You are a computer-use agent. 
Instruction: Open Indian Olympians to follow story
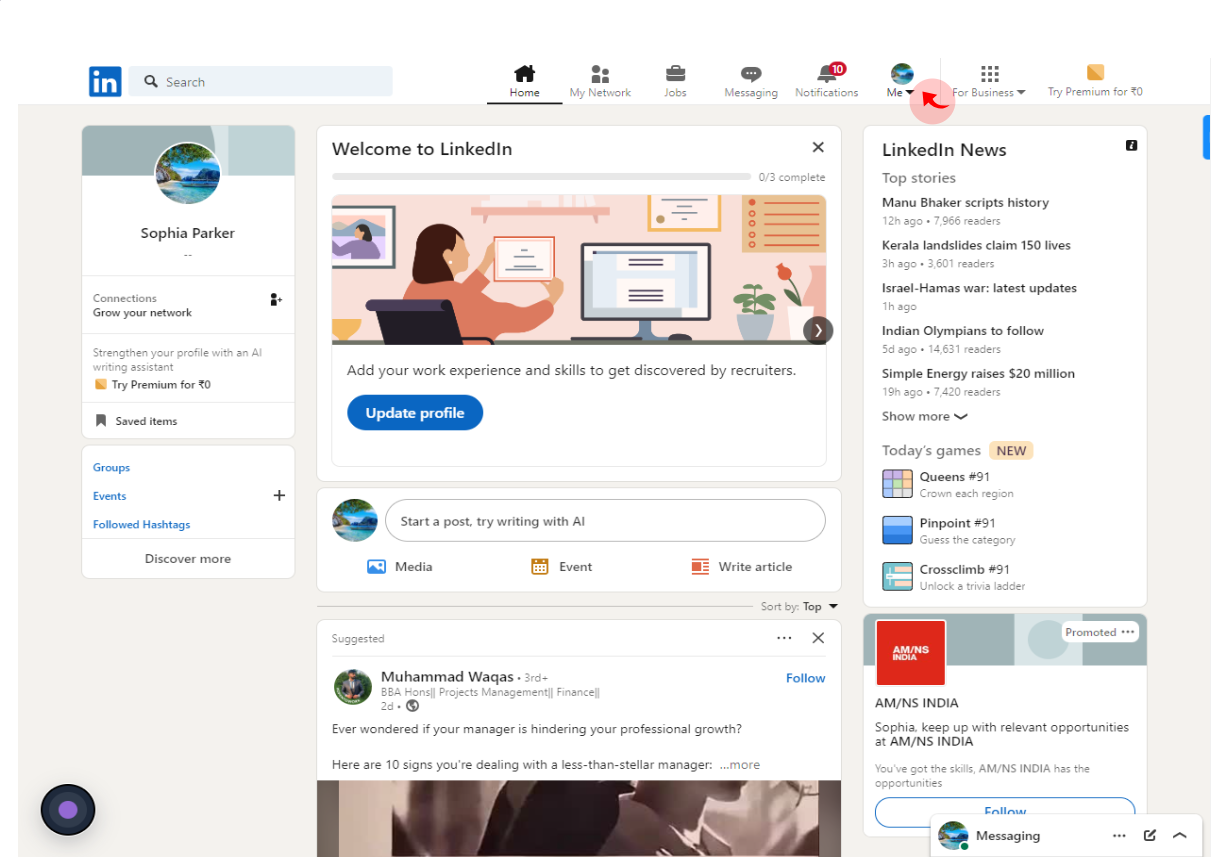click(x=963, y=331)
